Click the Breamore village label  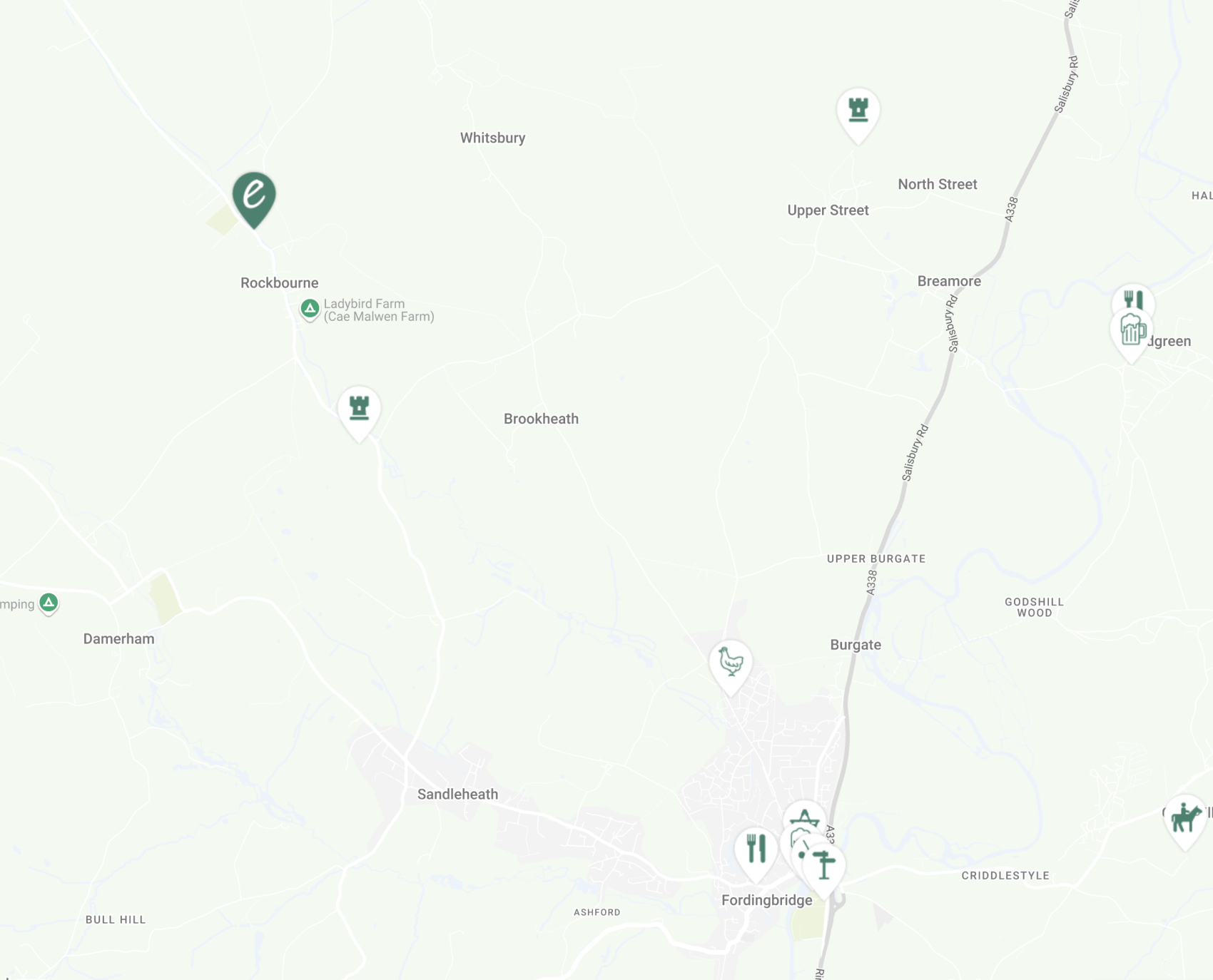point(949,282)
